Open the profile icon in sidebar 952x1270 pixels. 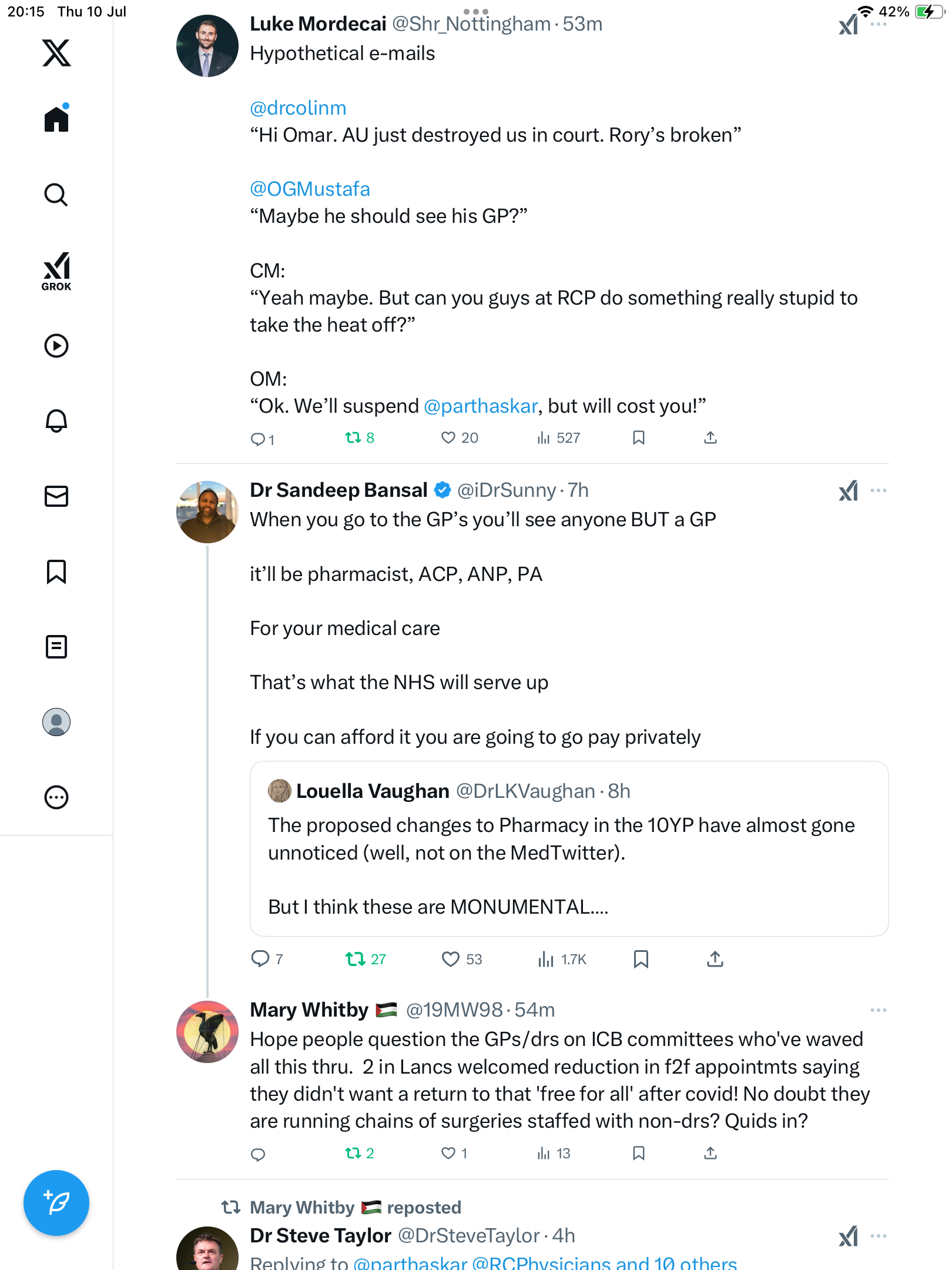tap(56, 722)
